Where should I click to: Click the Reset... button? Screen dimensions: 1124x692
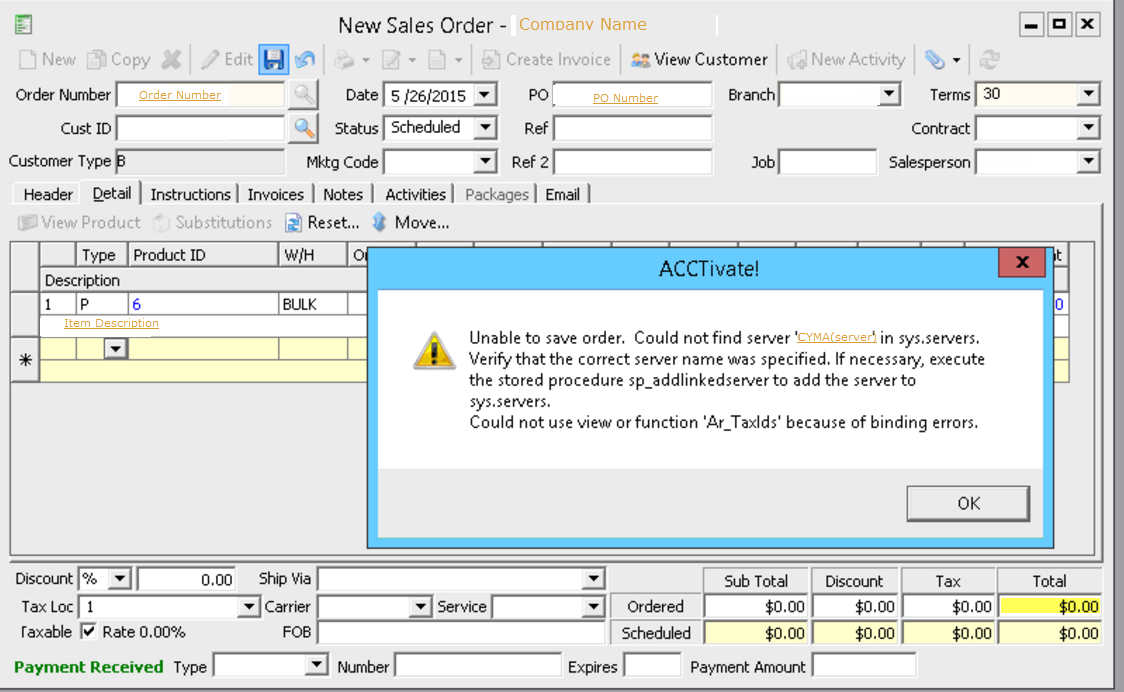[323, 223]
